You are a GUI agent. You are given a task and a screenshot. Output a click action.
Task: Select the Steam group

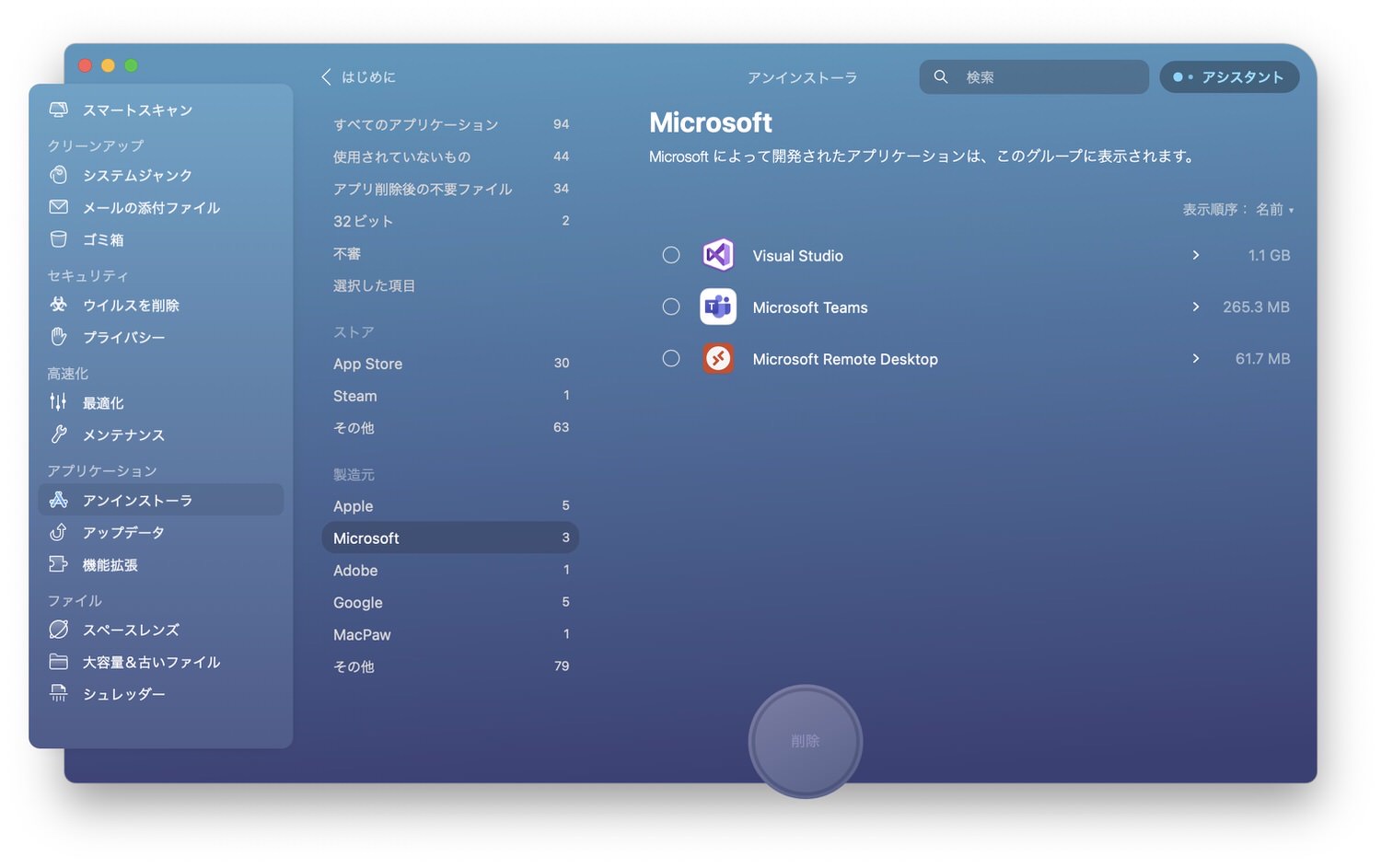450,396
